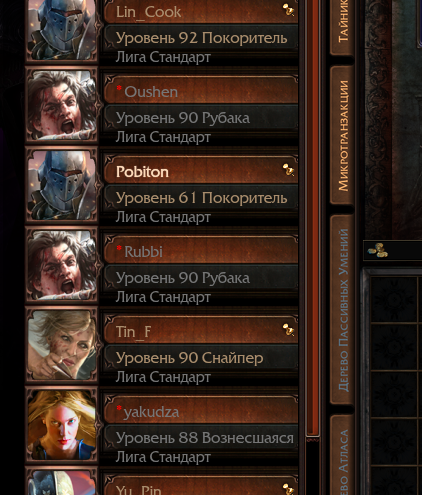This screenshot has height=495, width=422.
Task: Click the red asterisk beside Oushen
Action: click(119, 88)
